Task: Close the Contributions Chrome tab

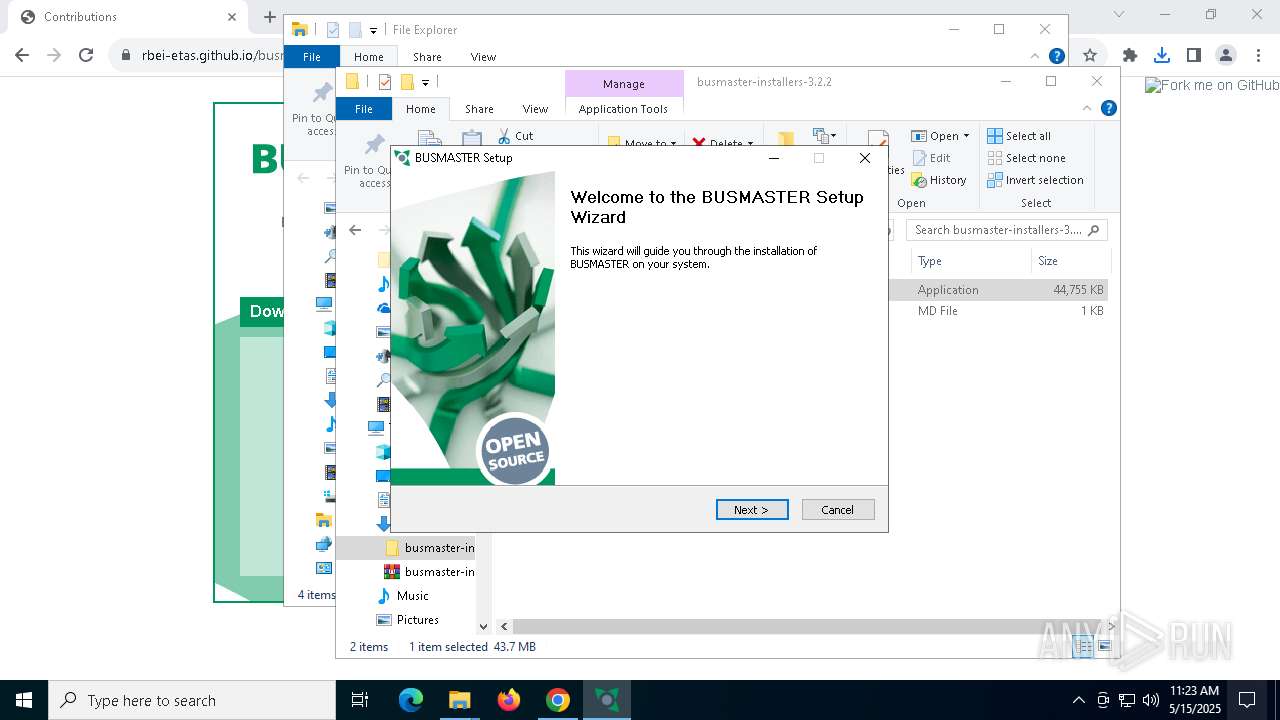Action: [232, 16]
